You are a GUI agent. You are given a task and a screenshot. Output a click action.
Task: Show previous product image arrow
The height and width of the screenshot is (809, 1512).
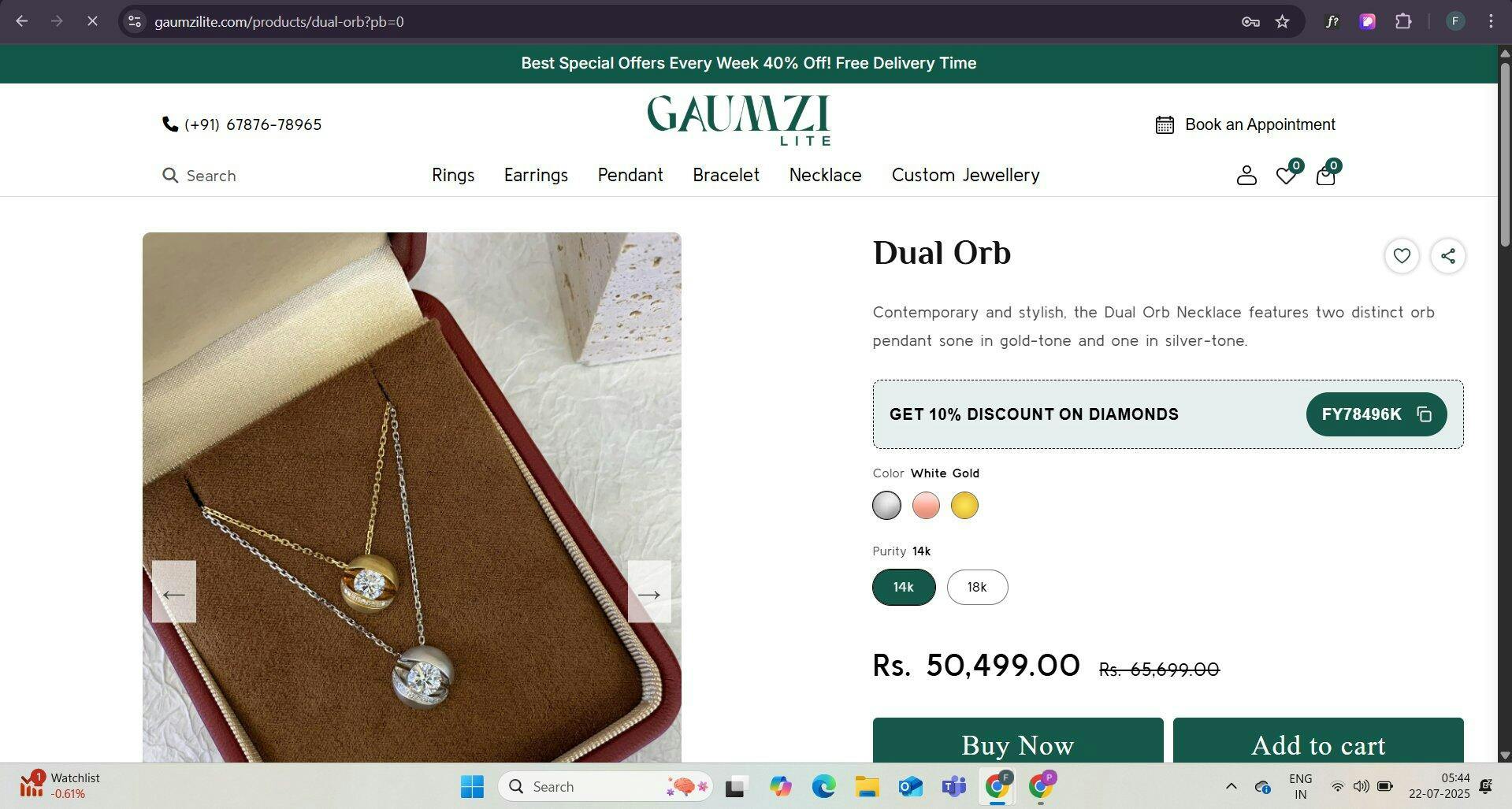pos(174,592)
